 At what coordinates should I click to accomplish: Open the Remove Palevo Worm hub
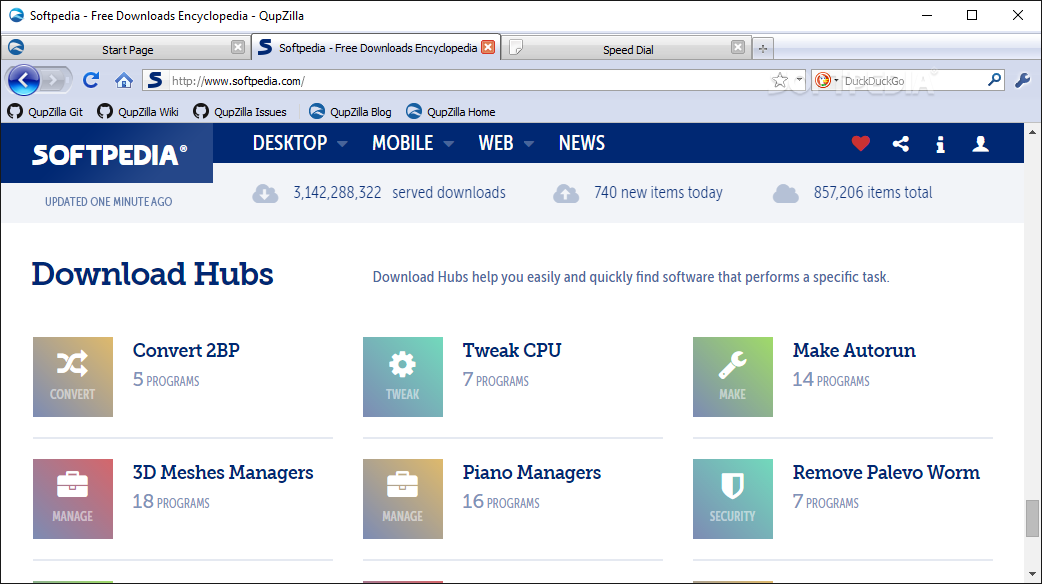pyautogui.click(x=886, y=472)
